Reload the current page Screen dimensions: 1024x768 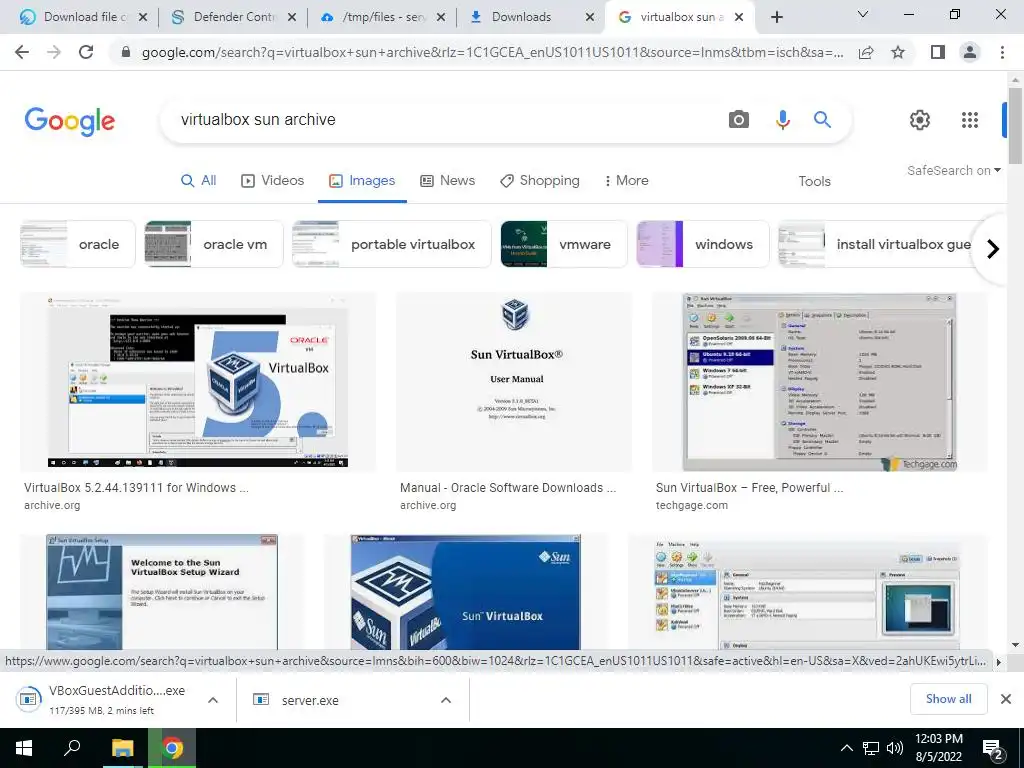[x=86, y=52]
